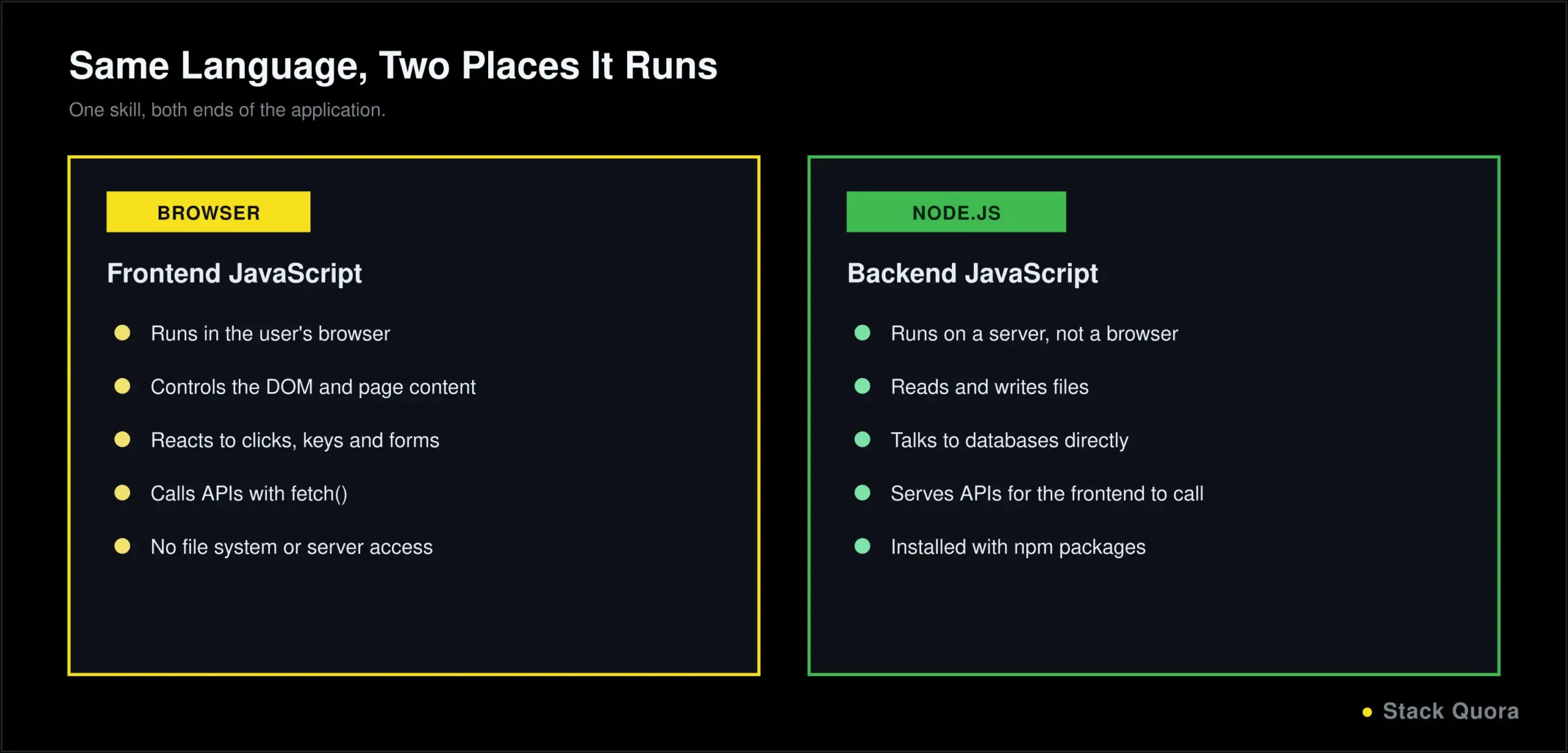Click the yellow BROWSER badge
Screen dimensions: 1568x753
208,212
